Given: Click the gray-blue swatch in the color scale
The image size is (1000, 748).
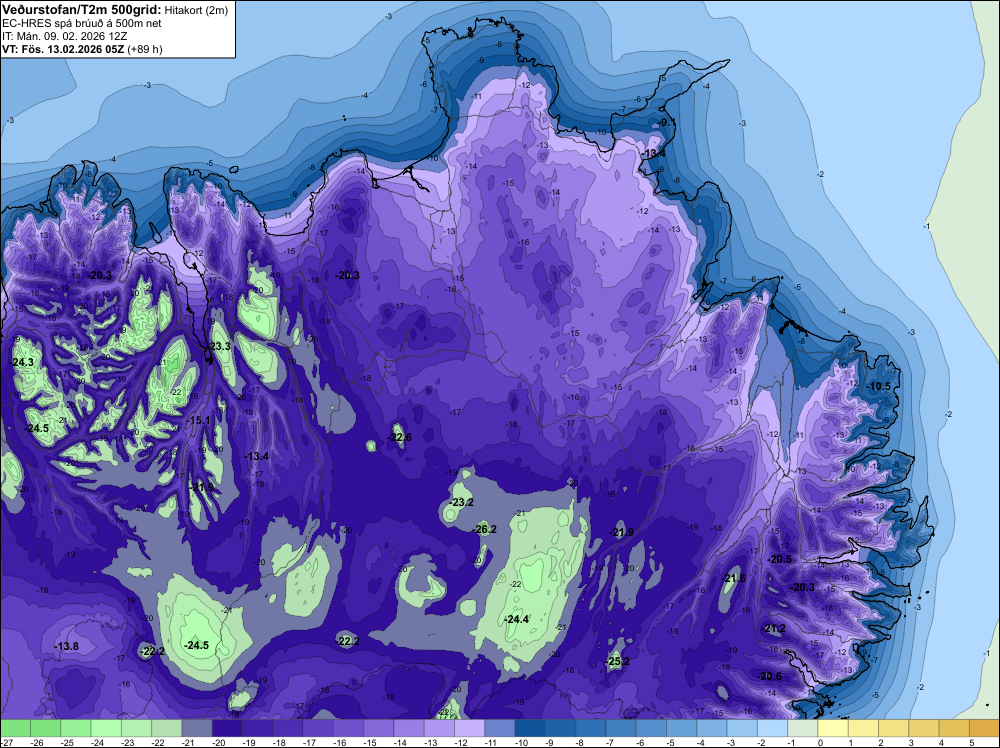Looking at the screenshot, I should pos(197,728).
